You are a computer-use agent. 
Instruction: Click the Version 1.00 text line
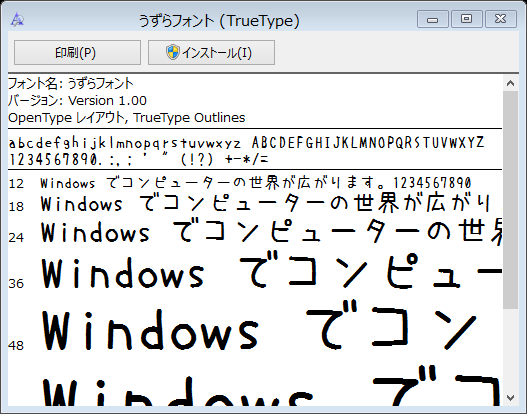point(77,100)
